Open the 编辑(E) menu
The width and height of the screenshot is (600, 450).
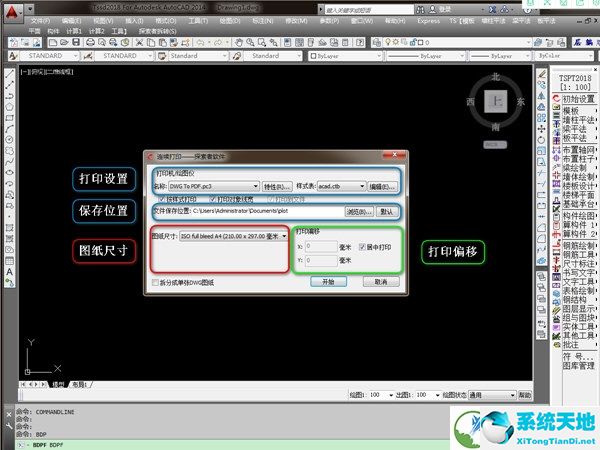coord(72,21)
